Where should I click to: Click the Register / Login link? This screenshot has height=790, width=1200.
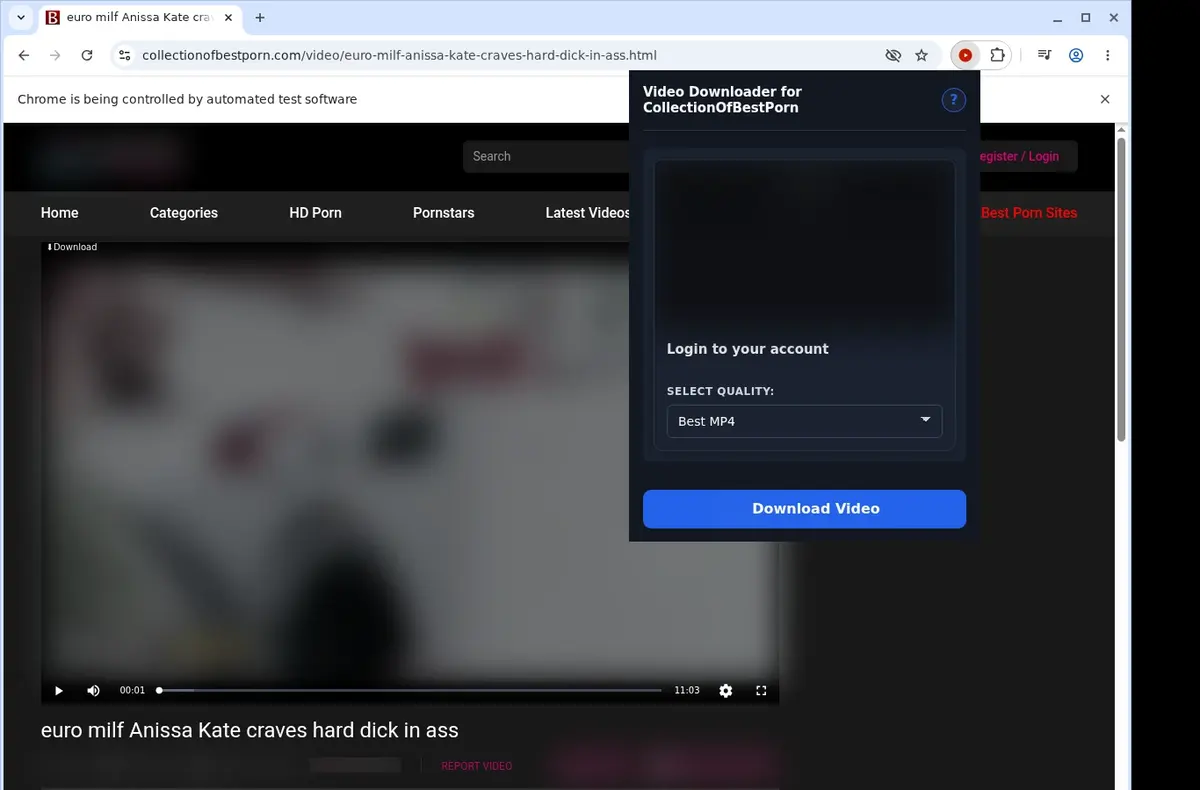point(1019,156)
